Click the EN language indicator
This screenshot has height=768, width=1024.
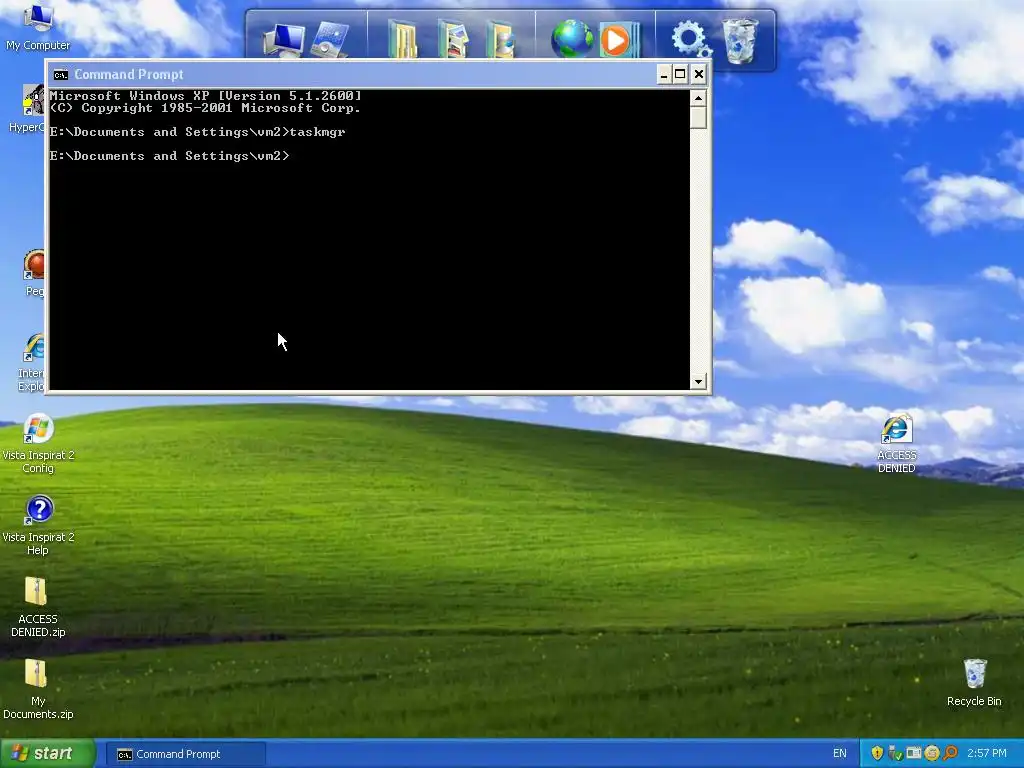click(x=839, y=753)
